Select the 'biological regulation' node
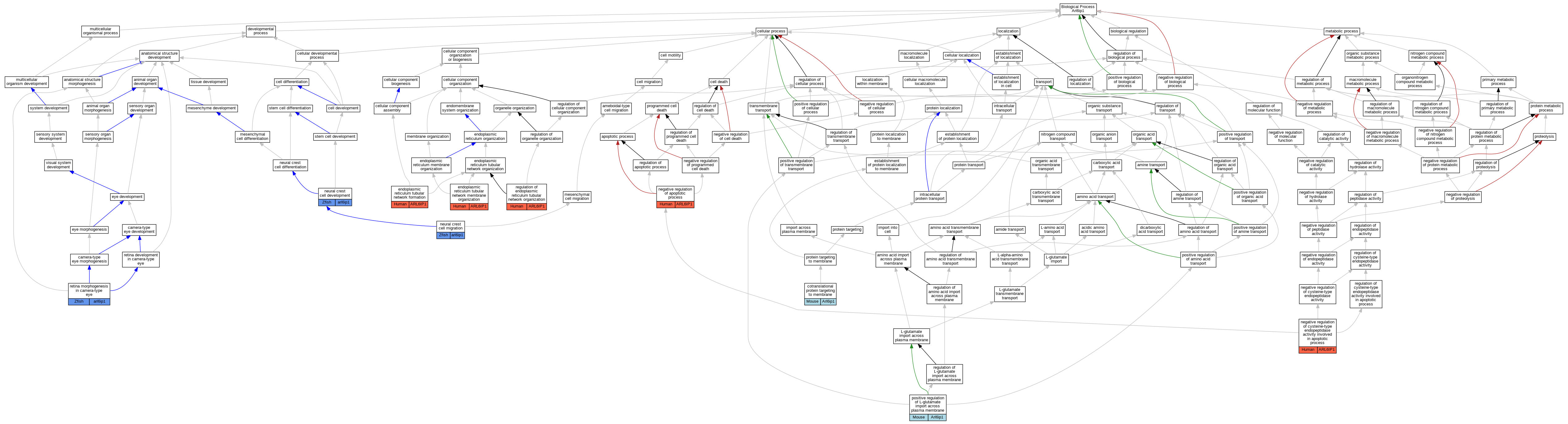1568x424 pixels. [1128, 31]
